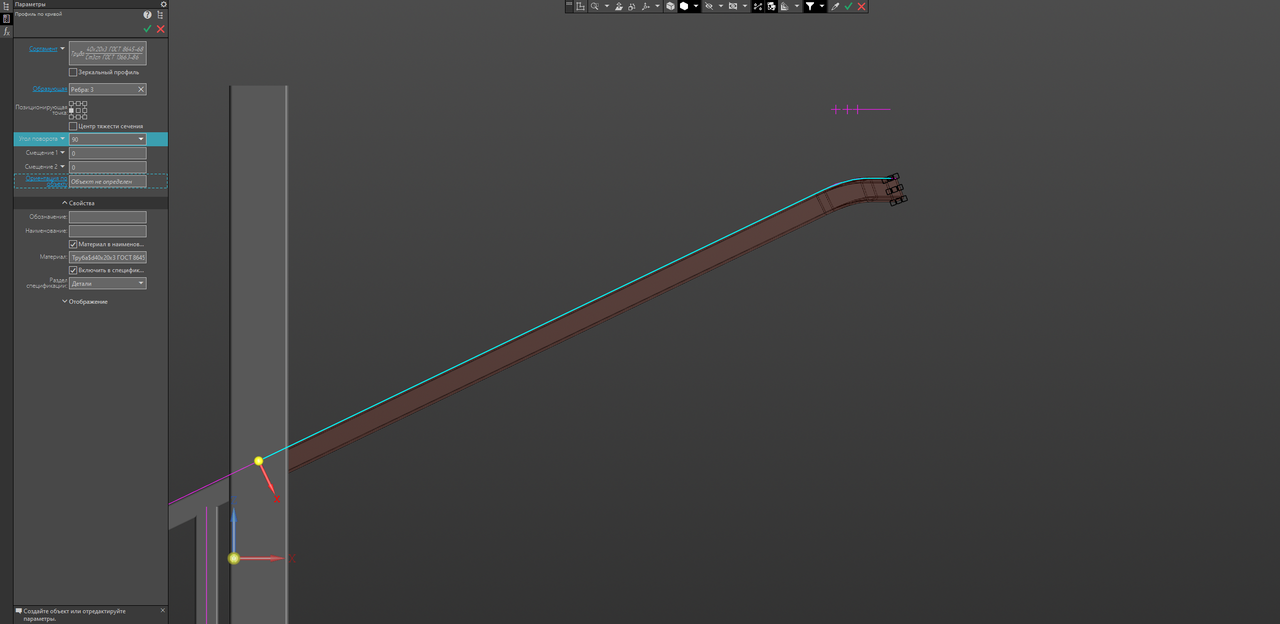Open the variables fx panel icon
The width and height of the screenshot is (1280, 624).
tap(6, 32)
